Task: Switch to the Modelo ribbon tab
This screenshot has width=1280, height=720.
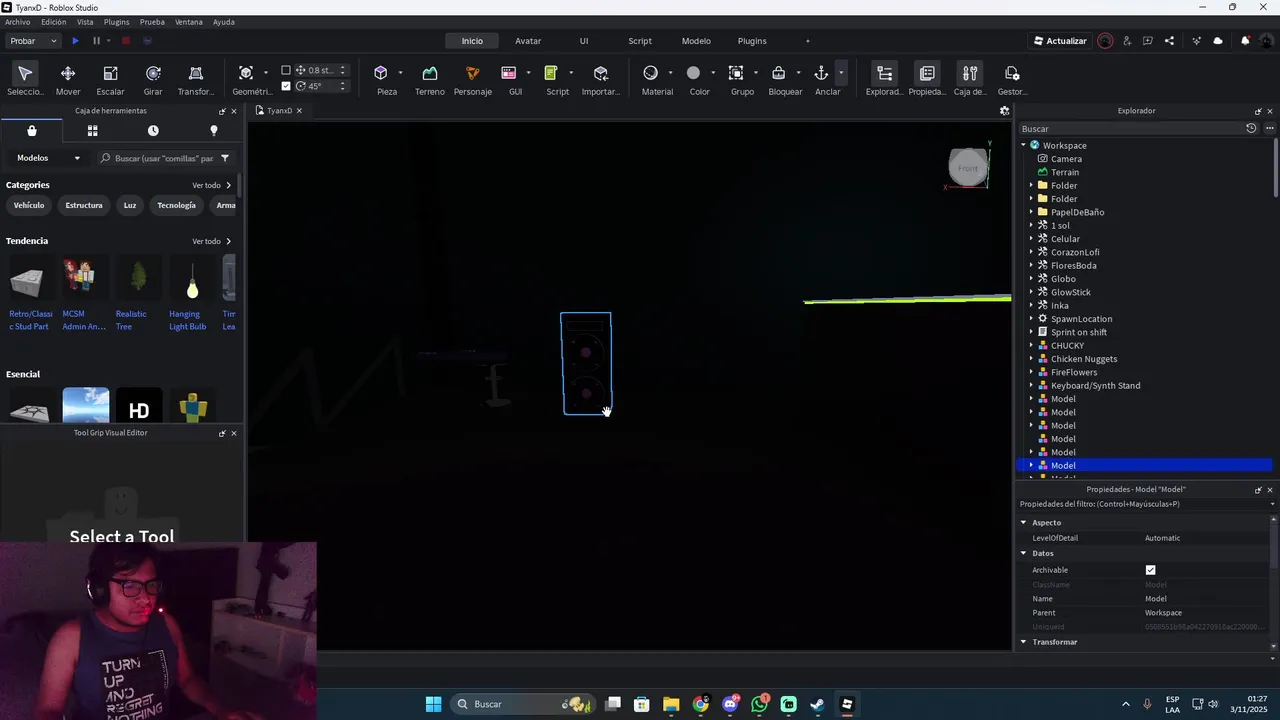Action: pyautogui.click(x=696, y=41)
